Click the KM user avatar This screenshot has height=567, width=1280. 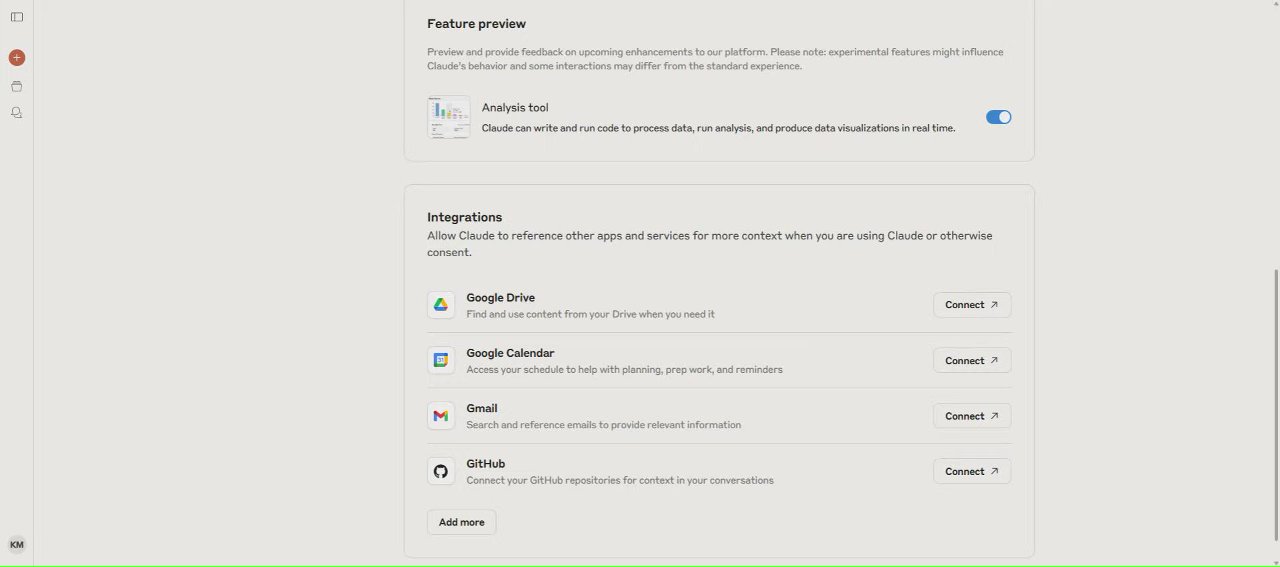click(17, 545)
